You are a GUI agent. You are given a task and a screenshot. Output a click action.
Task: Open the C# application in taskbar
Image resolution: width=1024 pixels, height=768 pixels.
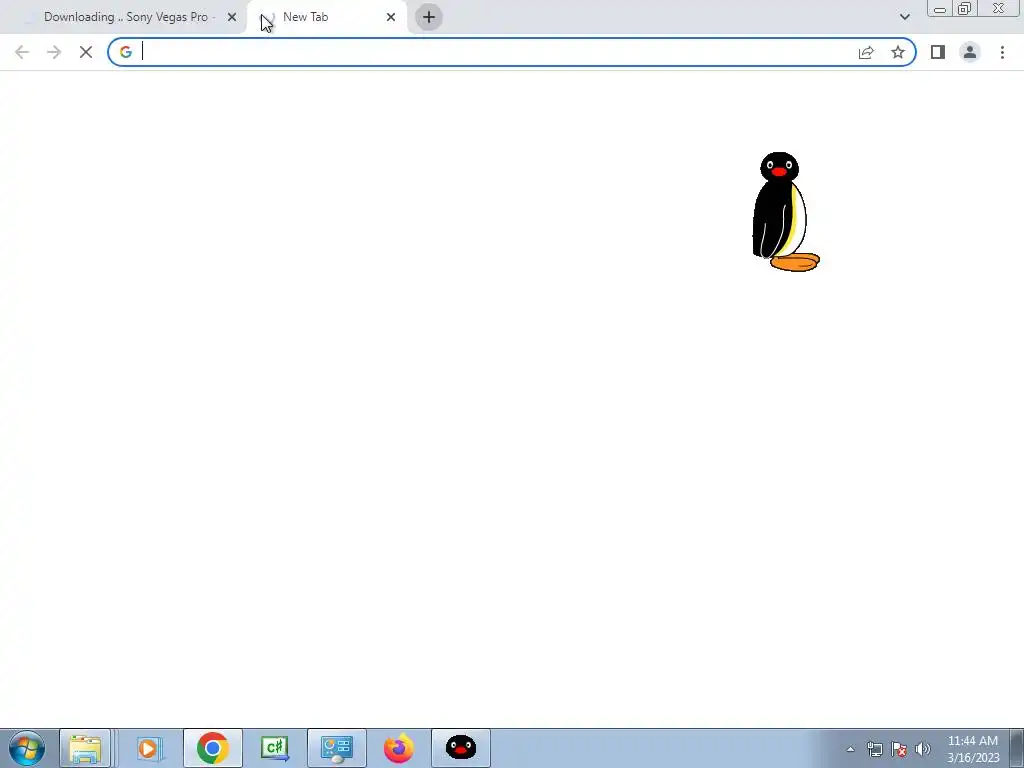tap(274, 748)
